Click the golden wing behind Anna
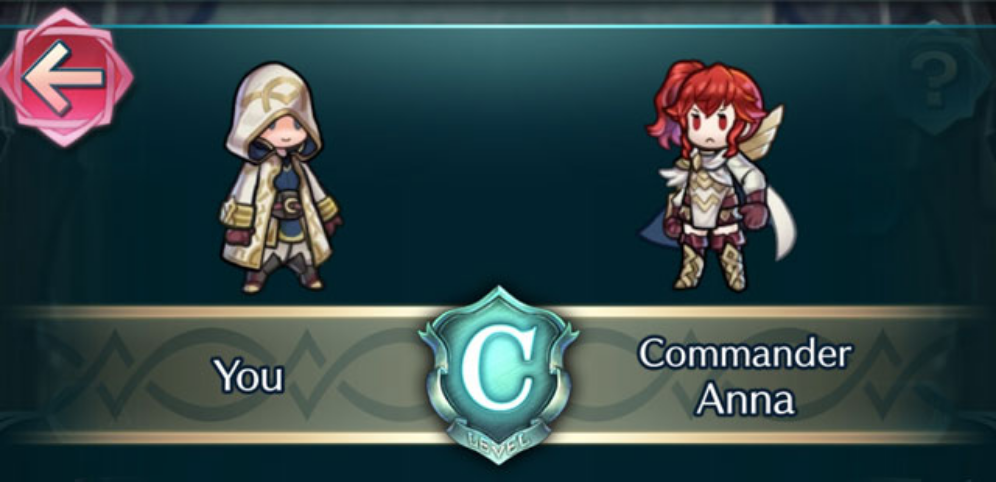996x482 pixels. click(765, 133)
